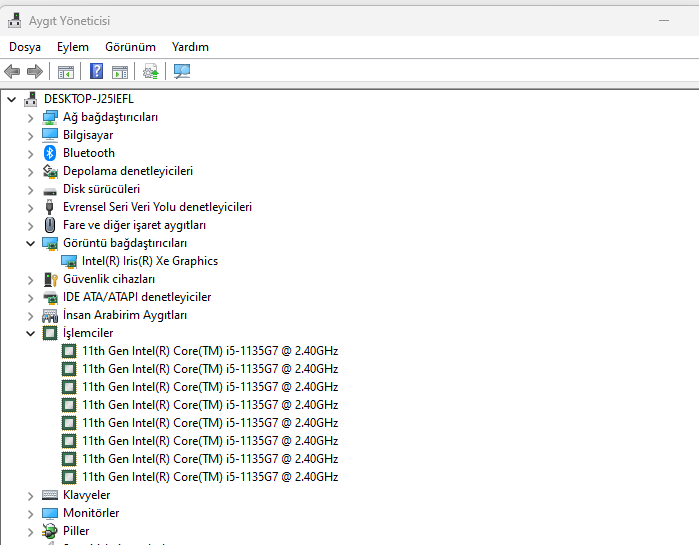
Task: Click Scan for hardware changes monitor icon
Action: (182, 71)
